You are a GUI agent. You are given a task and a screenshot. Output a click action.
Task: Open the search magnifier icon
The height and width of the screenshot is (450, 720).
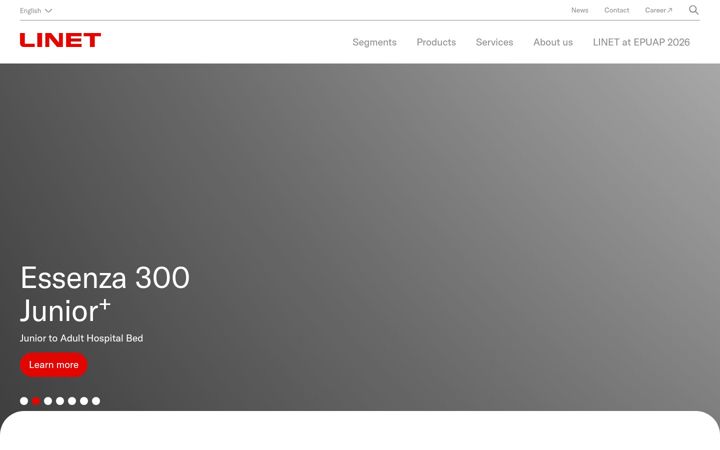(693, 10)
